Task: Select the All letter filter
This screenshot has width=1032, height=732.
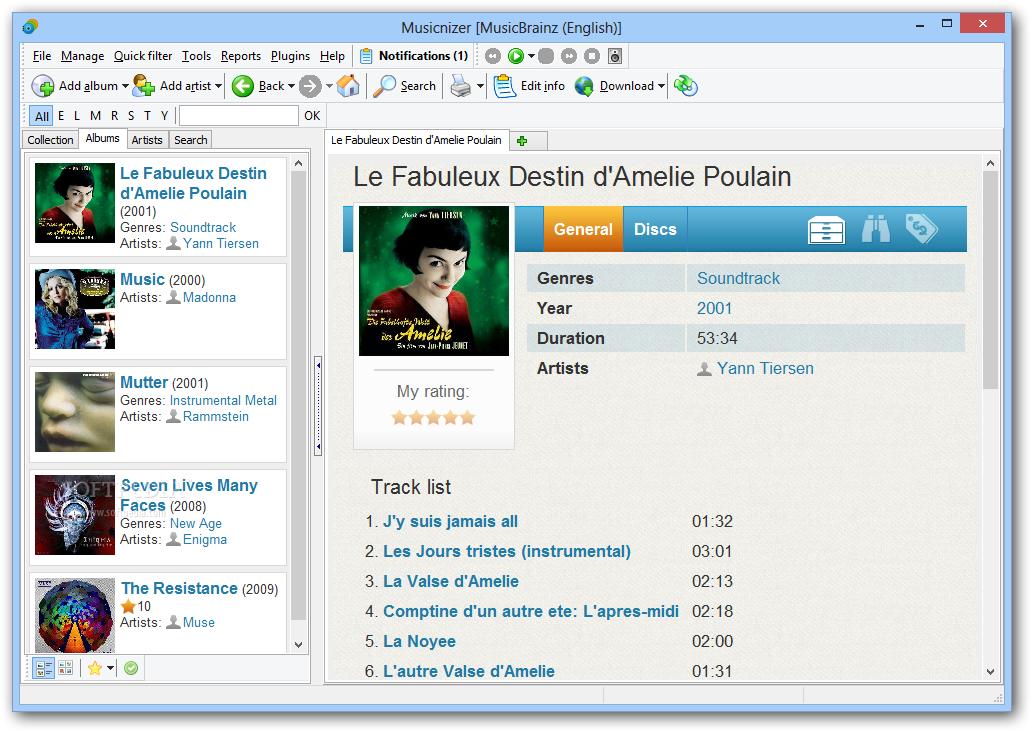Action: click(x=41, y=116)
